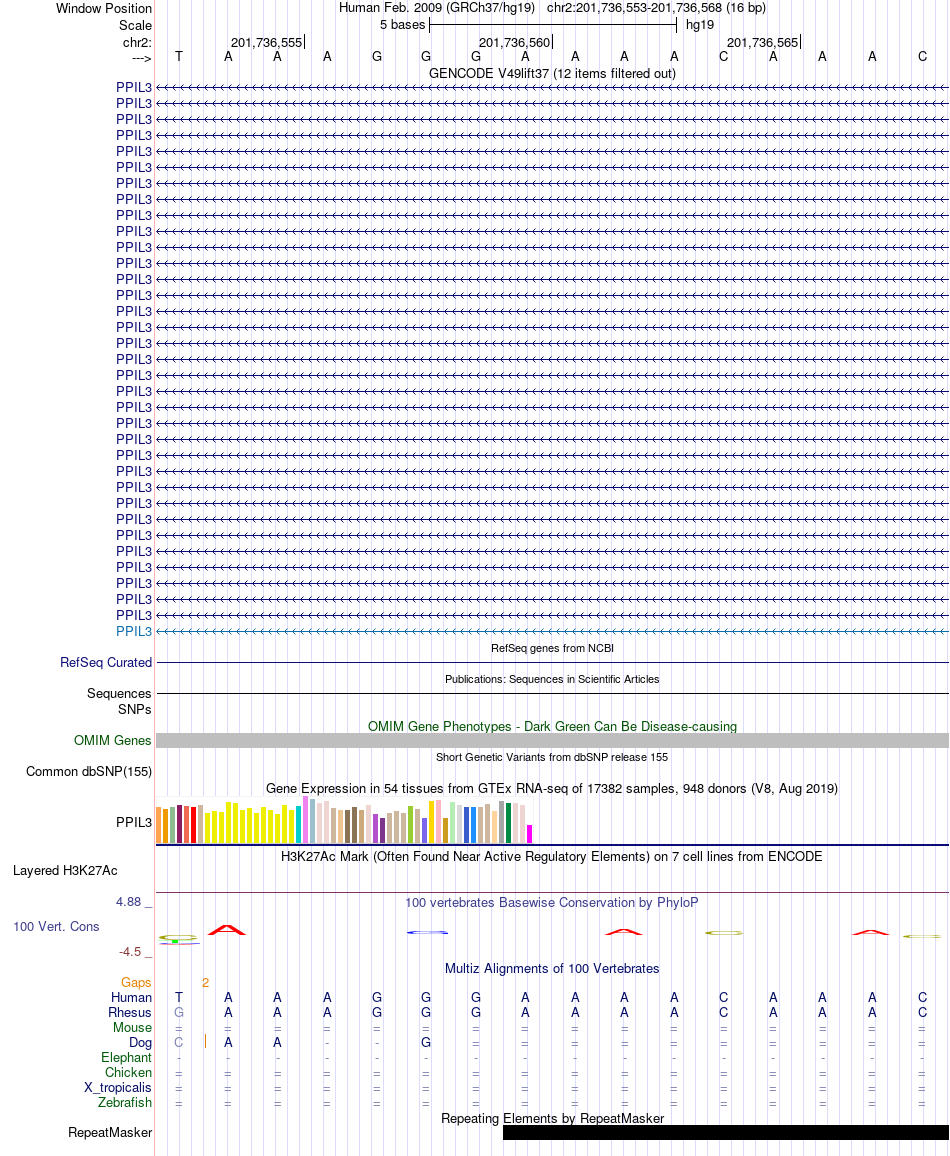The width and height of the screenshot is (950, 1156).
Task: Click the Scale track label
Action: click(x=136, y=25)
